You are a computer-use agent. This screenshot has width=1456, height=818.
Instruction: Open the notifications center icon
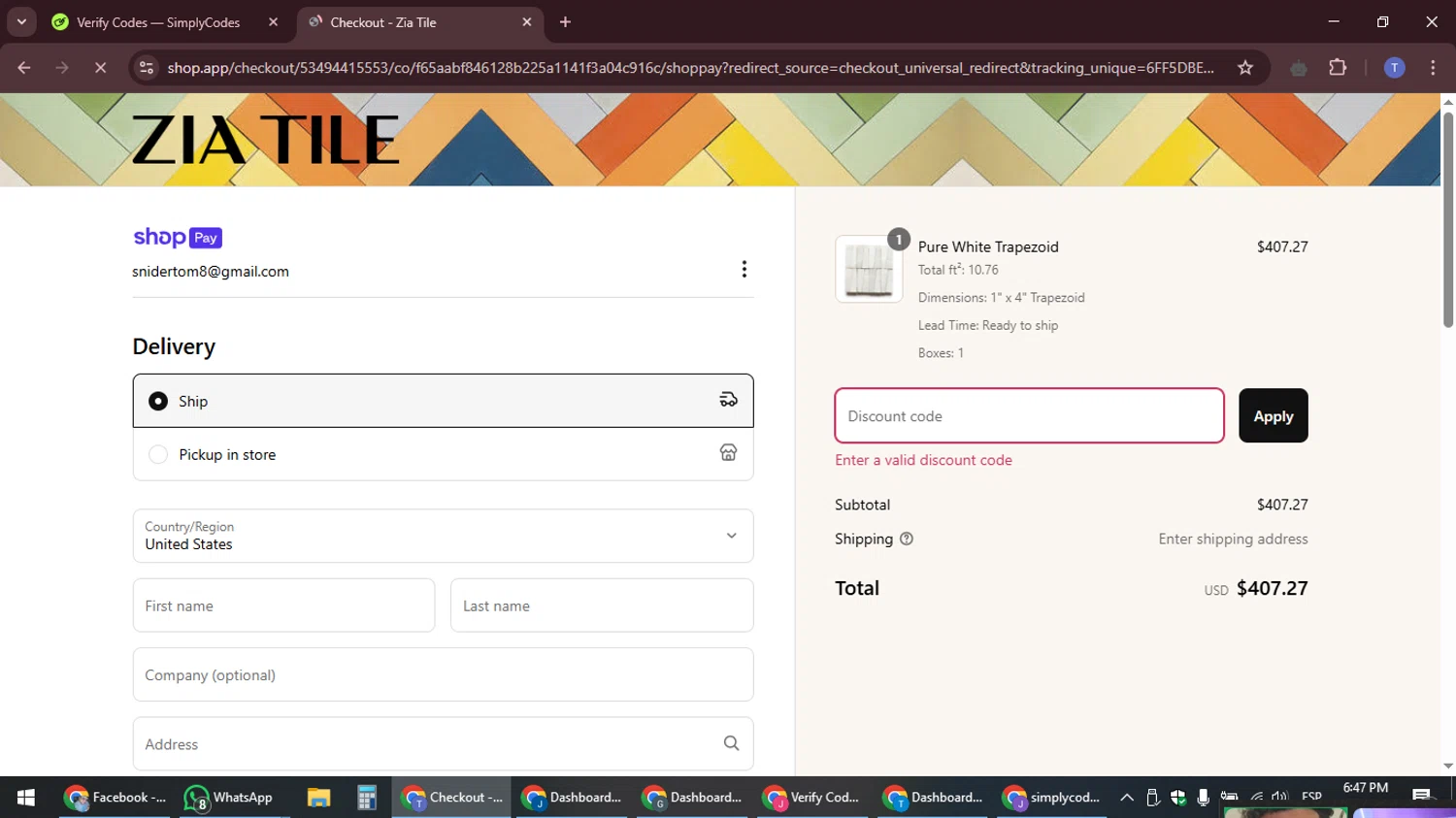pos(1422,796)
